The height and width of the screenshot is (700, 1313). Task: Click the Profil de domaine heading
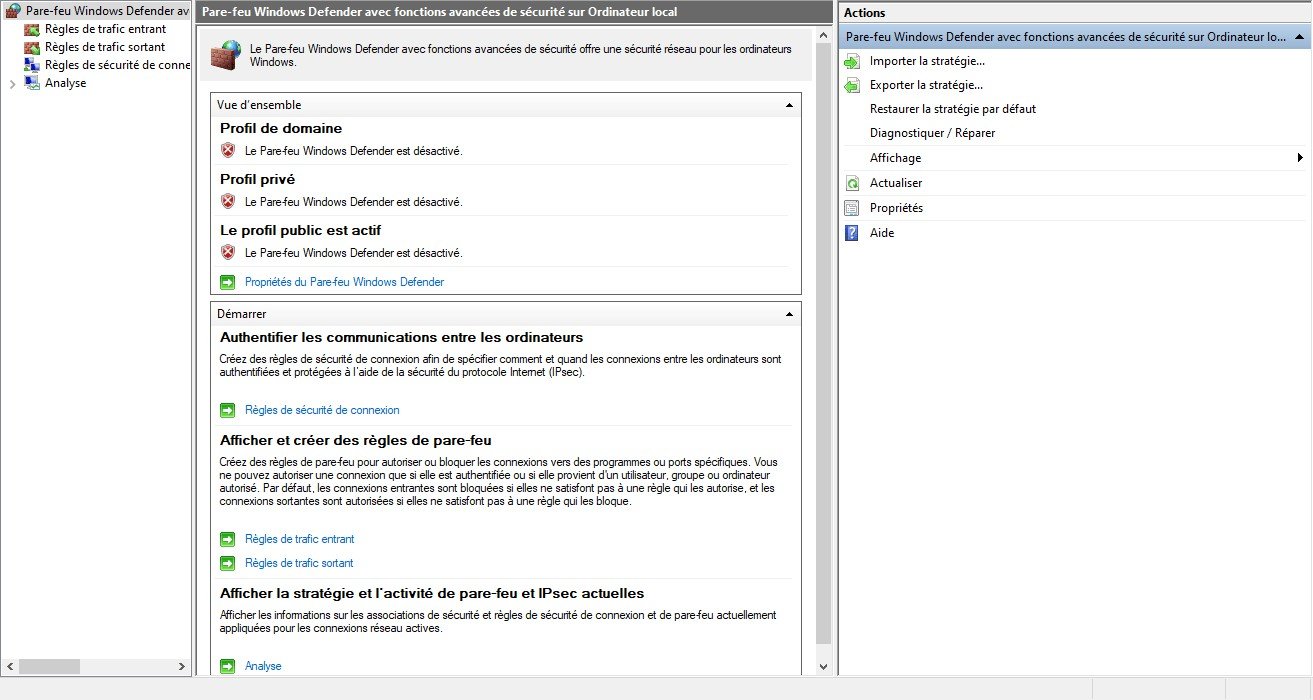click(x=281, y=128)
